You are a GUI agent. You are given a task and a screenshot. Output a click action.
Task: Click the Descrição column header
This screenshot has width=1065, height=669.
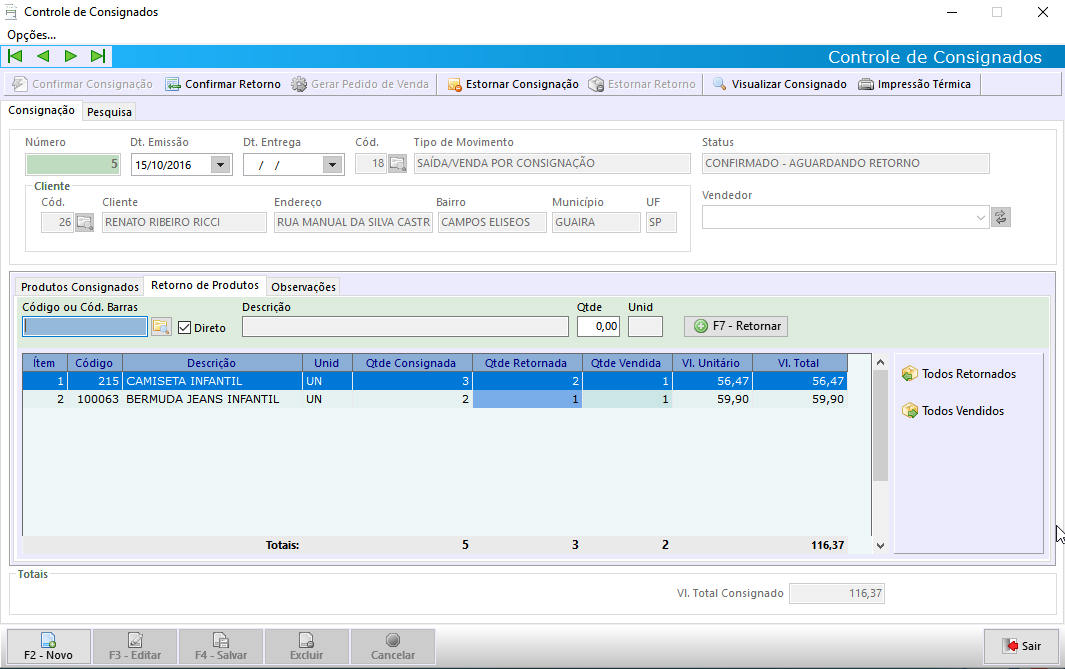[212, 363]
